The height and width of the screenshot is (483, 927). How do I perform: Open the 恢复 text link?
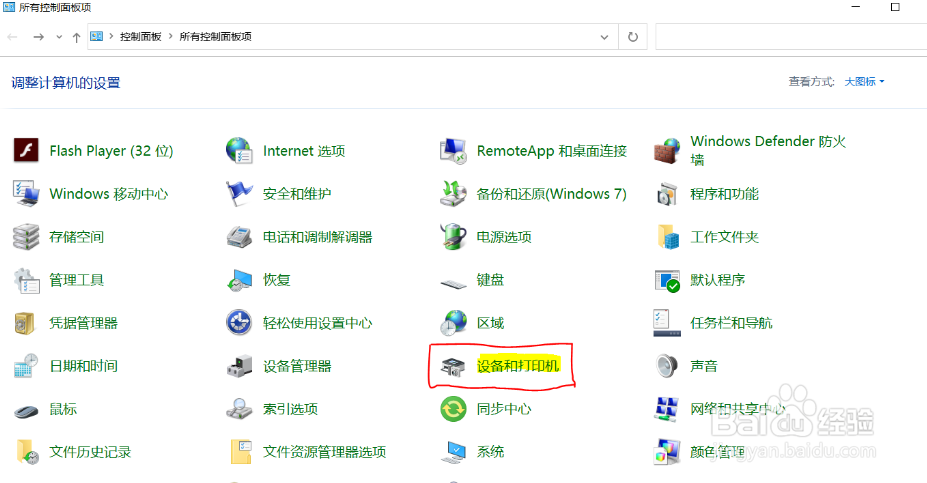pyautogui.click(x=276, y=280)
